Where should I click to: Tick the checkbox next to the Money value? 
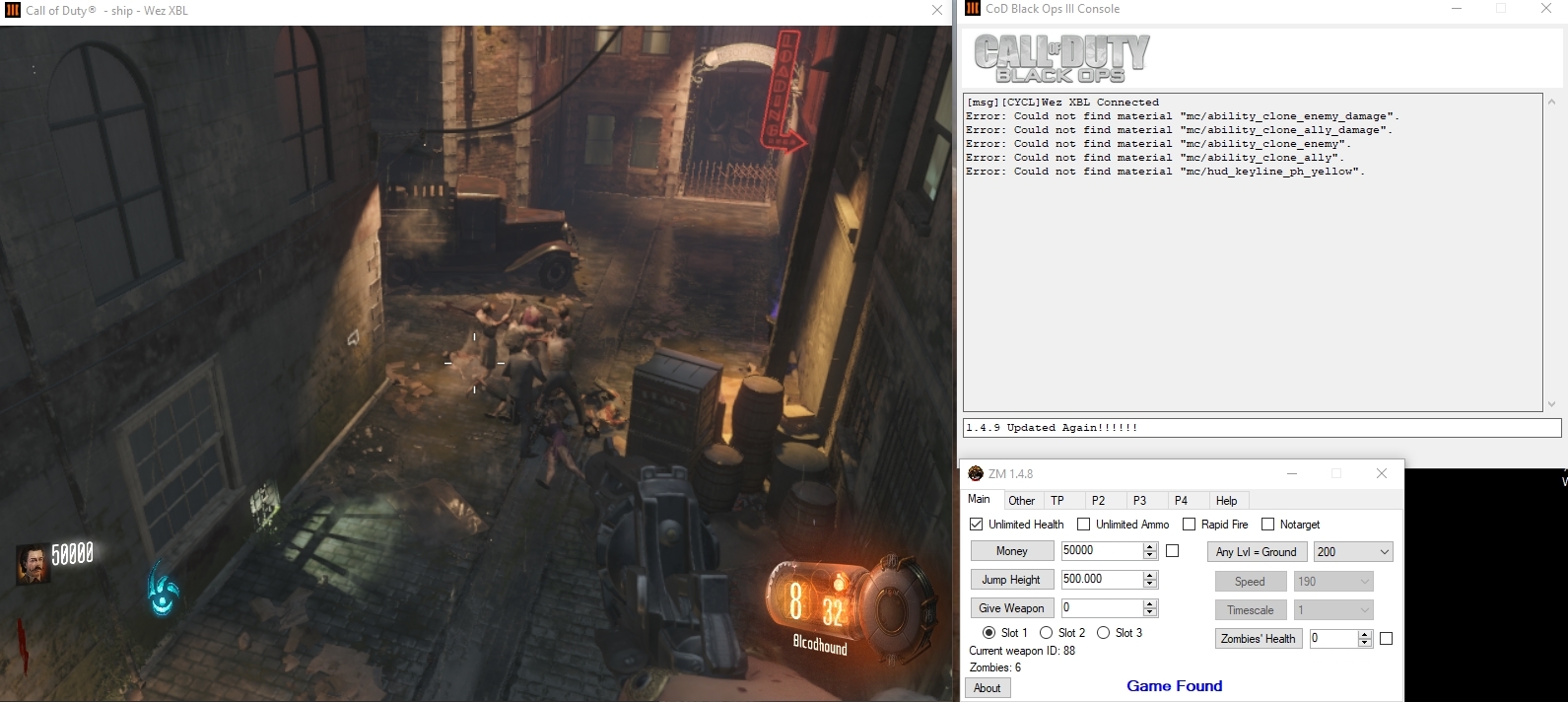pos(1172,551)
